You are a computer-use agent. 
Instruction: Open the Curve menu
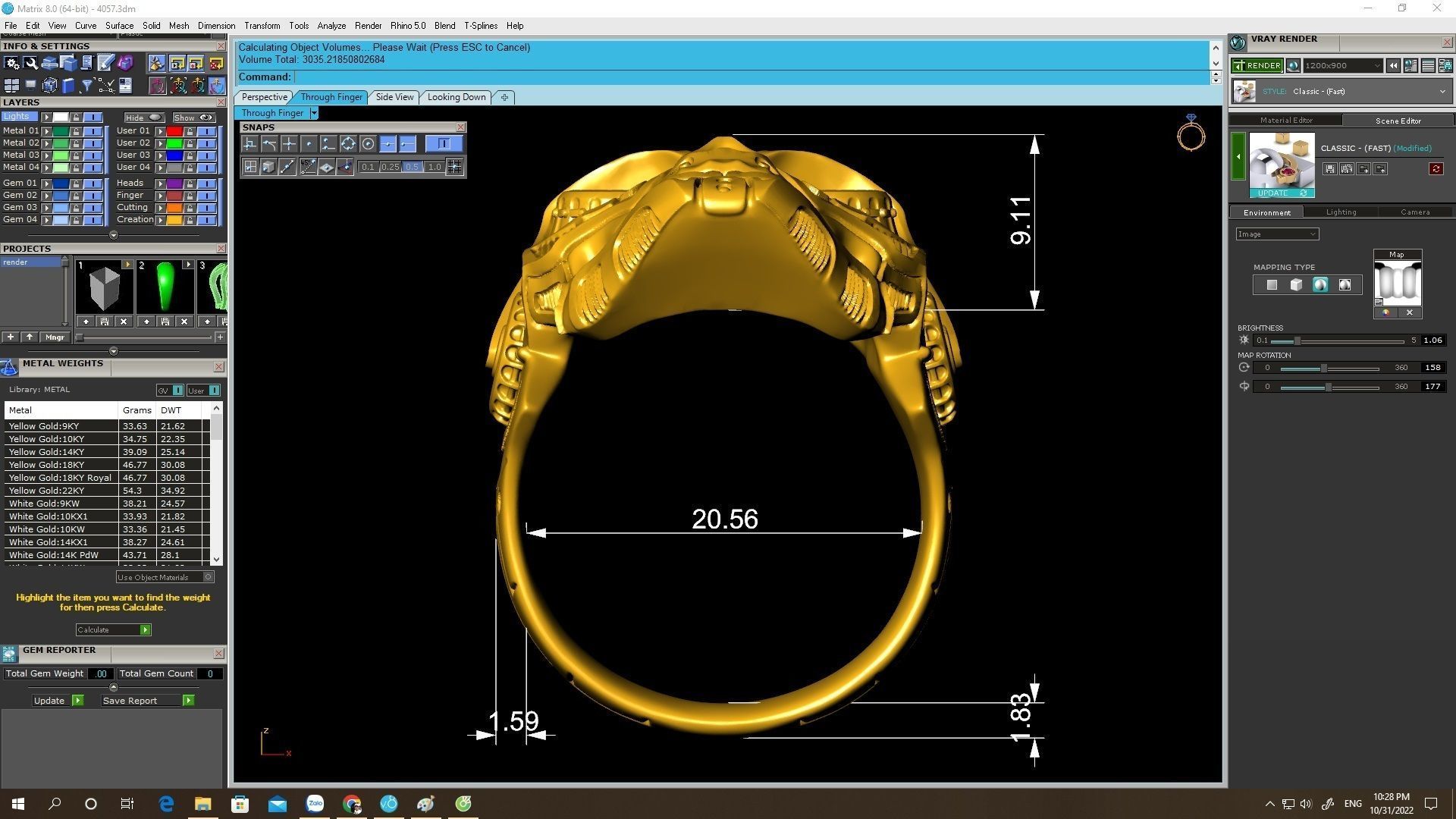click(x=85, y=26)
